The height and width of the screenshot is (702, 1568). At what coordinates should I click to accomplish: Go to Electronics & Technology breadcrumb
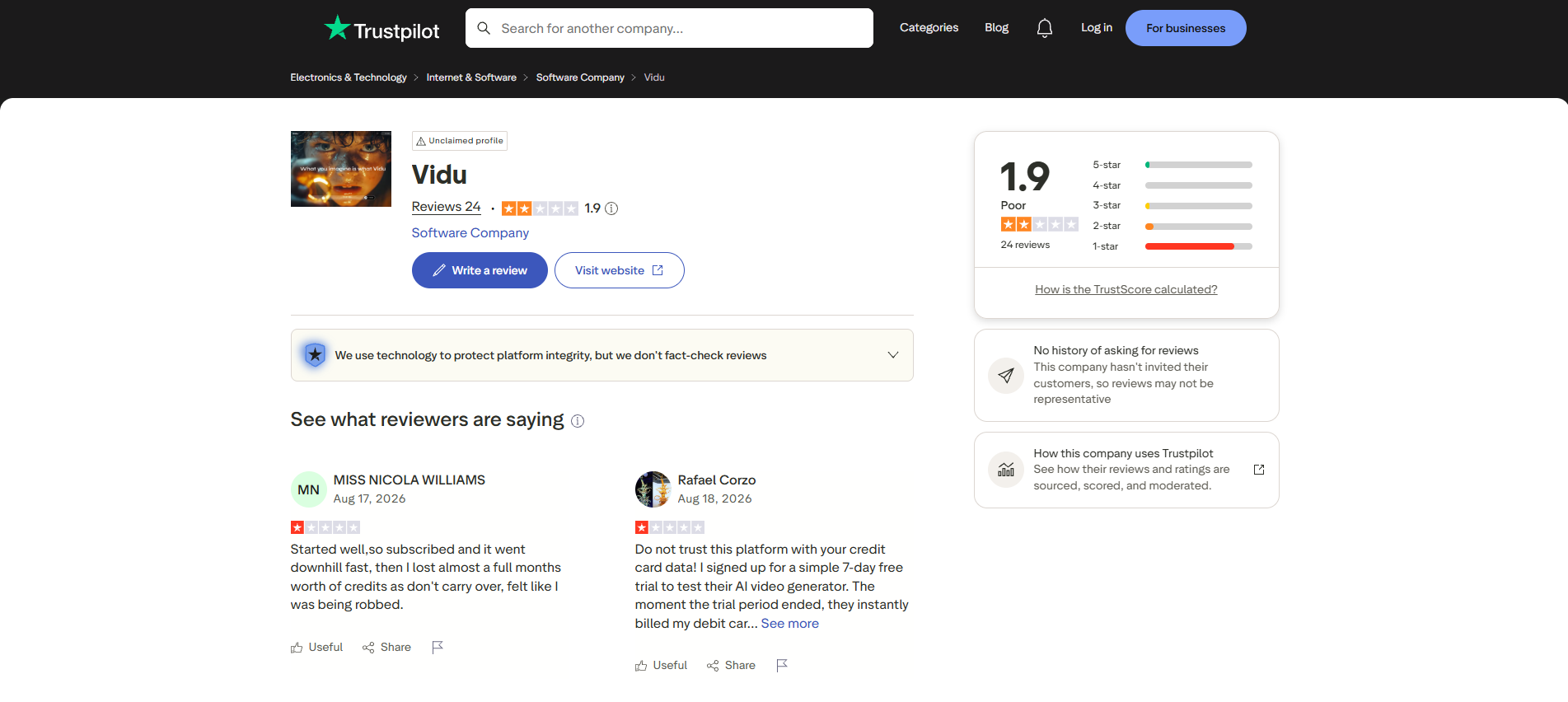[349, 77]
